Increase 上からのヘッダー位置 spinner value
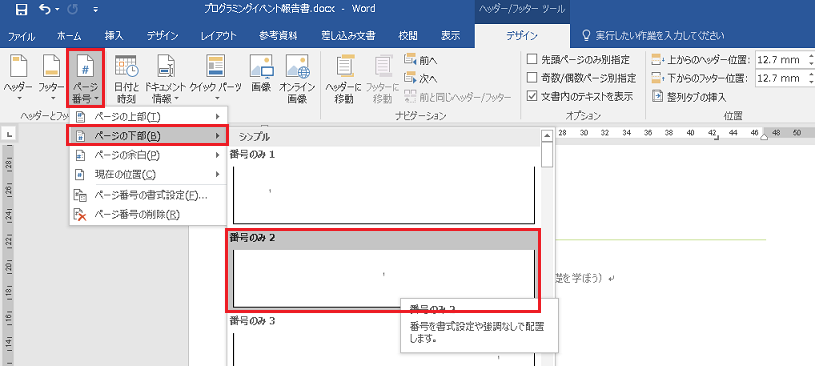The height and width of the screenshot is (366, 815). pos(811,56)
